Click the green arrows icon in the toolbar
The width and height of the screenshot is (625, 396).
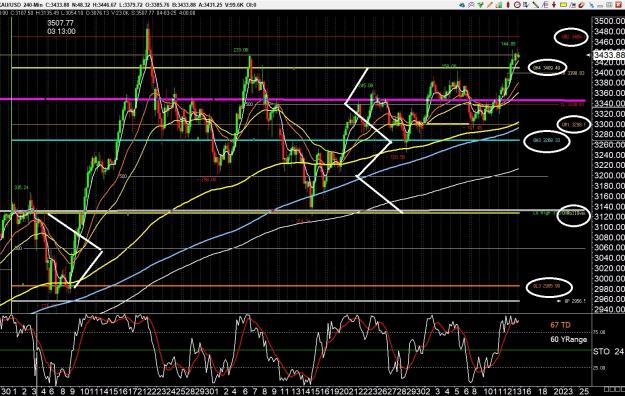coord(481,5)
